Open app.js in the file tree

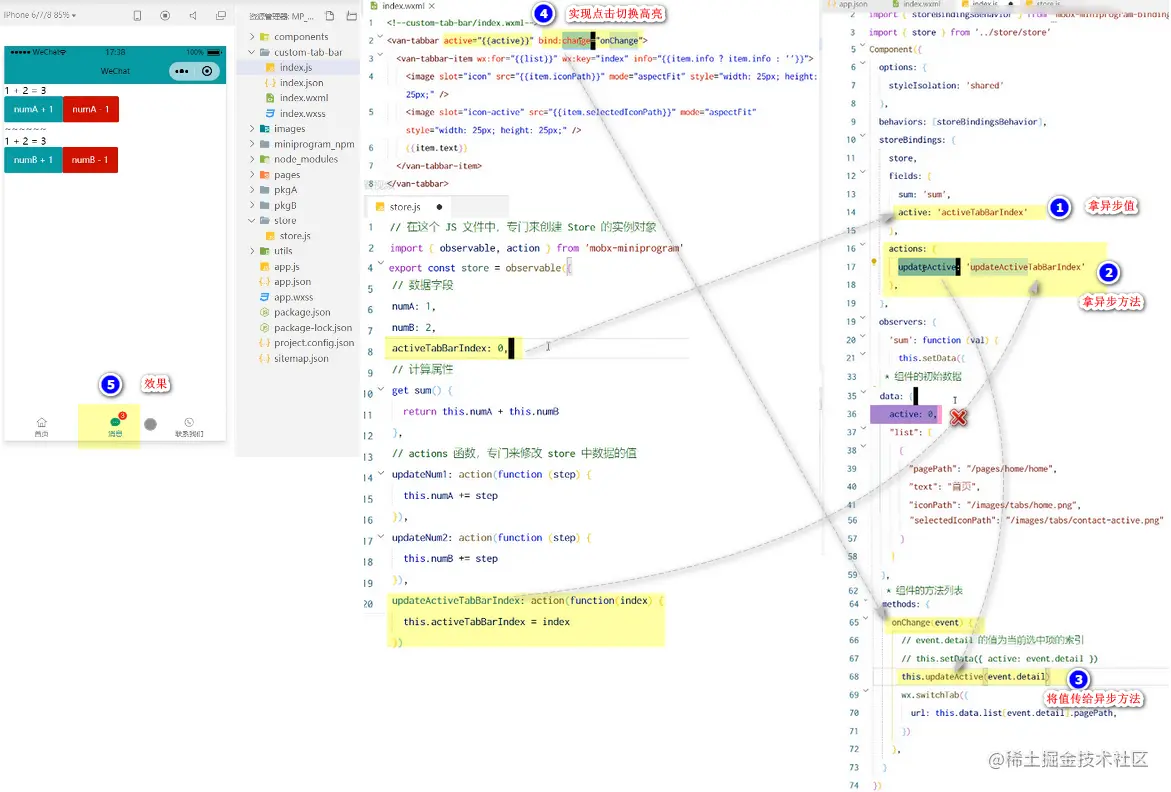pyautogui.click(x=287, y=266)
